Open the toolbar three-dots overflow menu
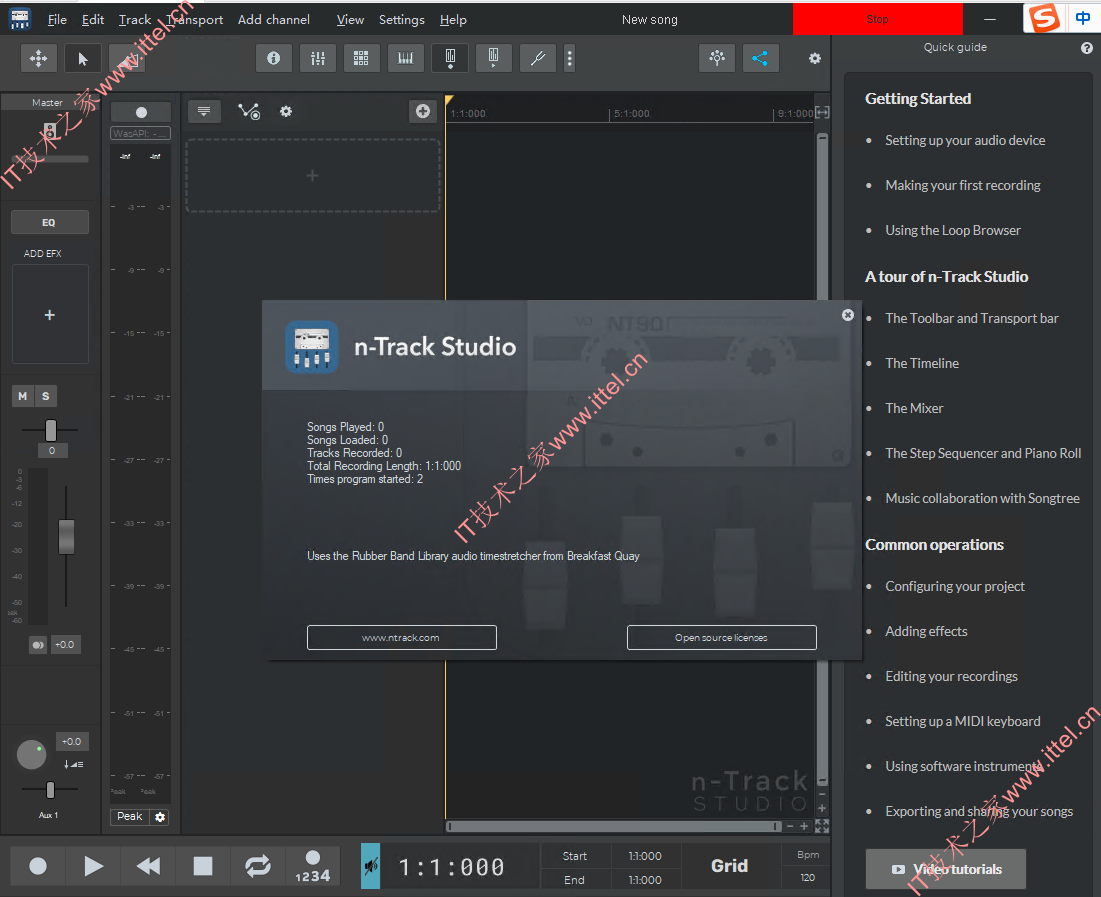1101x897 pixels. tap(569, 58)
